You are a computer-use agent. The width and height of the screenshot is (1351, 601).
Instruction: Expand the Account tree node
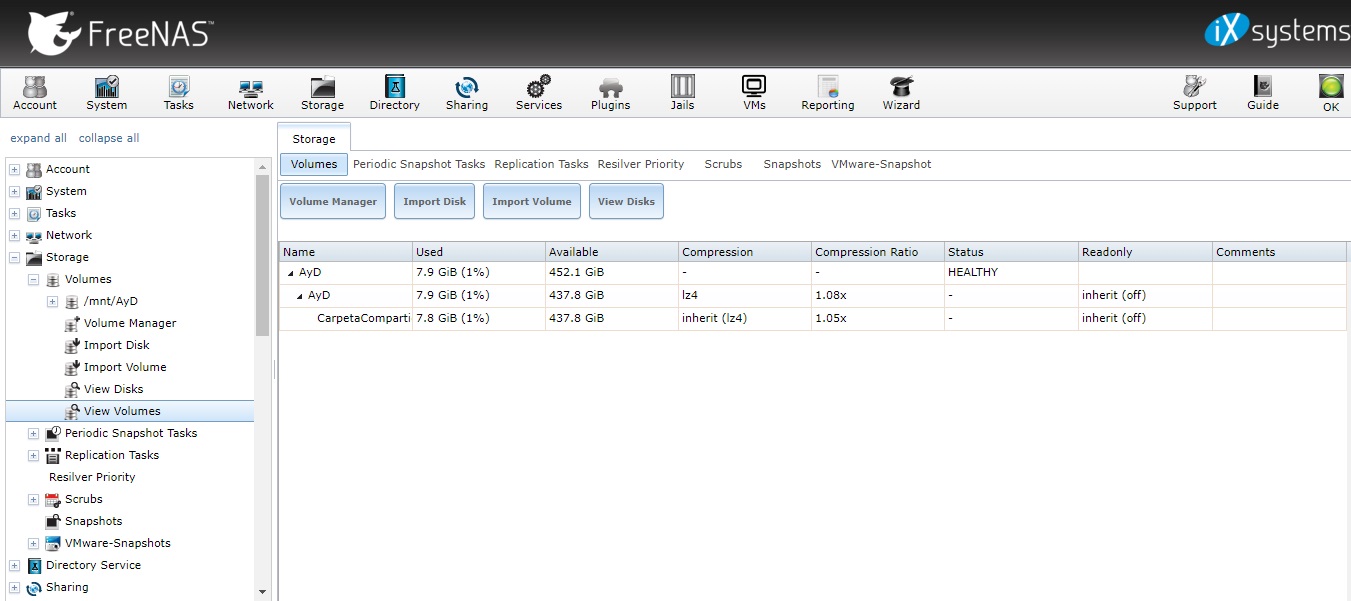14,169
